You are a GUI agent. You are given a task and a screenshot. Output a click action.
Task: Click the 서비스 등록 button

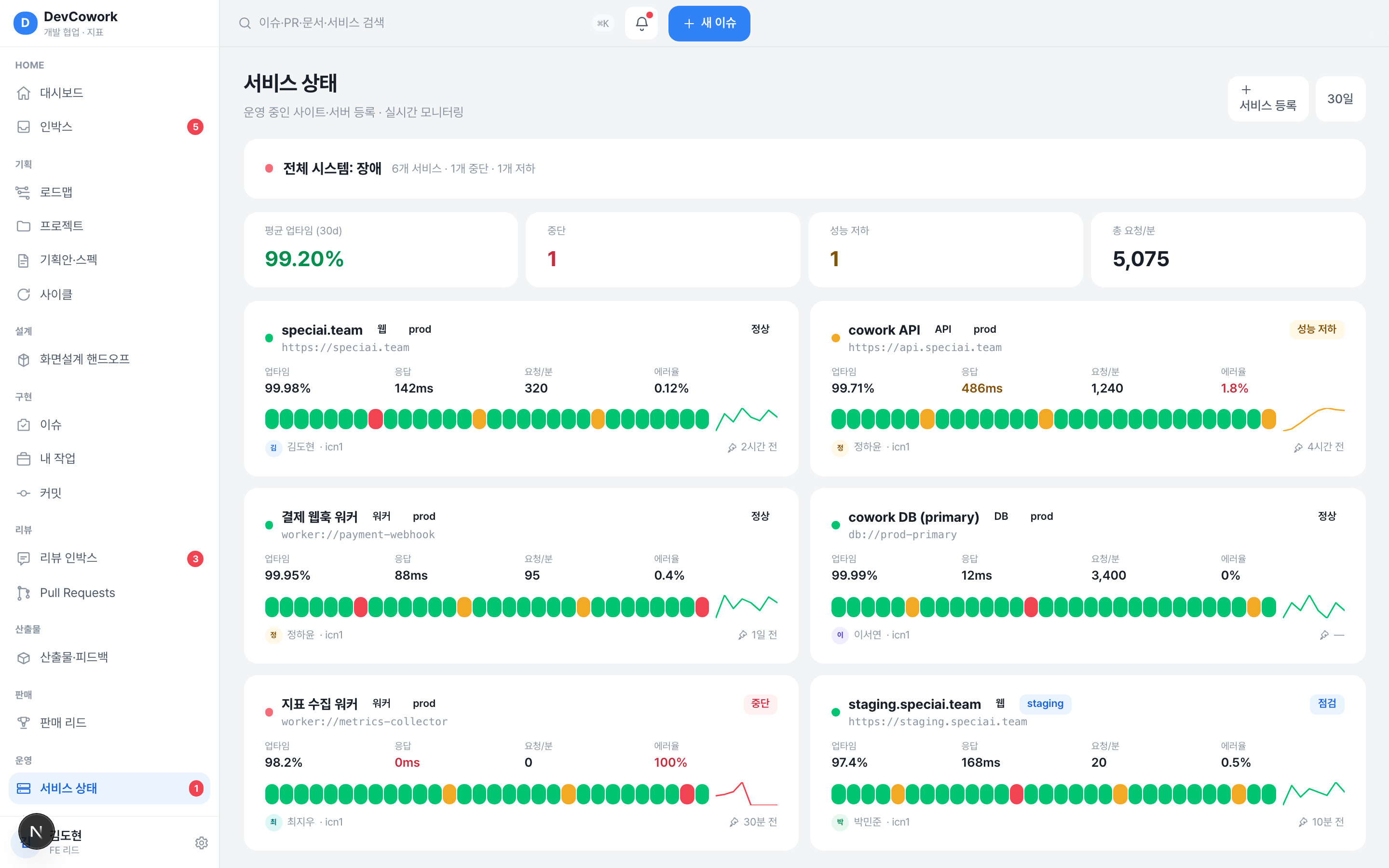(1268, 98)
